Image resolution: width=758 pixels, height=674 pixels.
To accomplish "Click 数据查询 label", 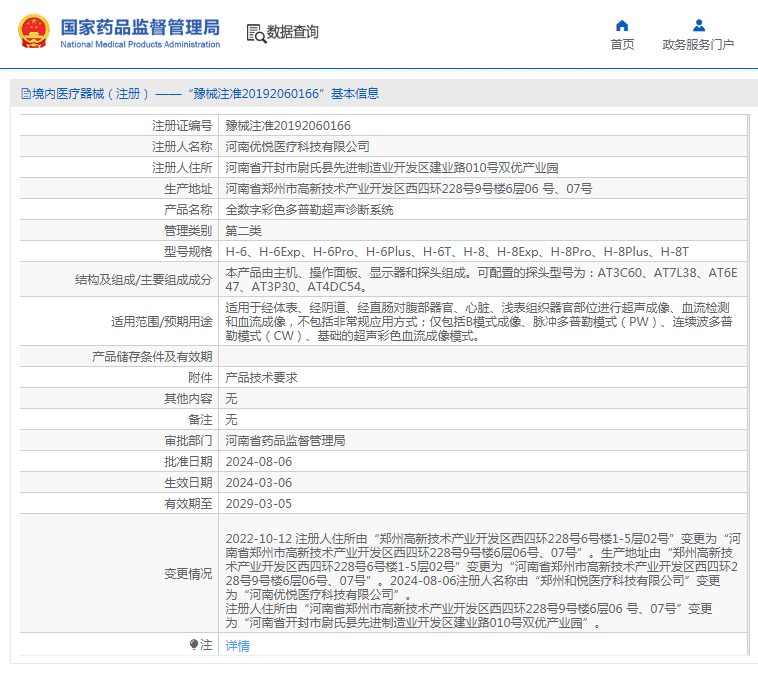I will (292, 32).
